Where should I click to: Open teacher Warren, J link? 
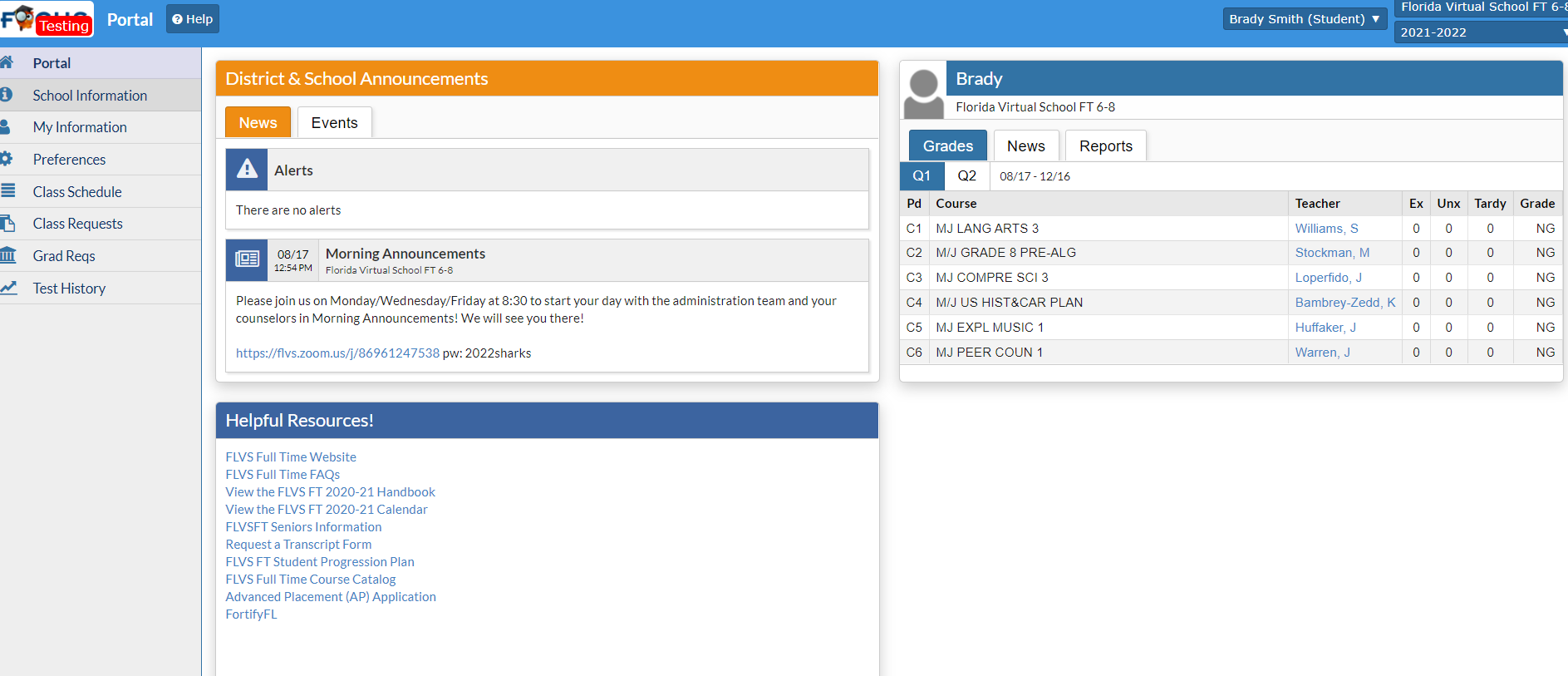click(1322, 353)
